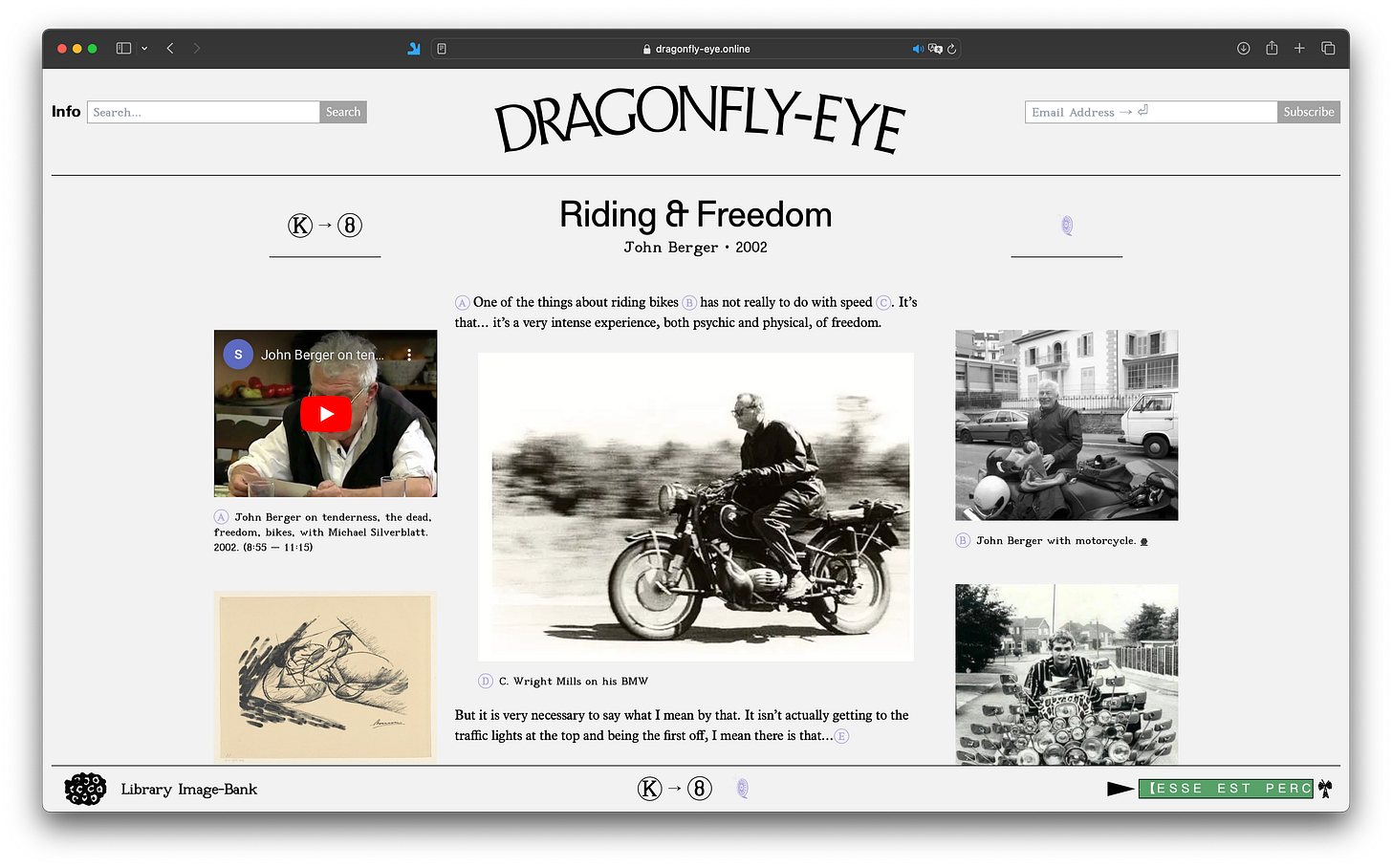
Task: Click the bow-tie icon at footer right
Action: tap(1325, 789)
